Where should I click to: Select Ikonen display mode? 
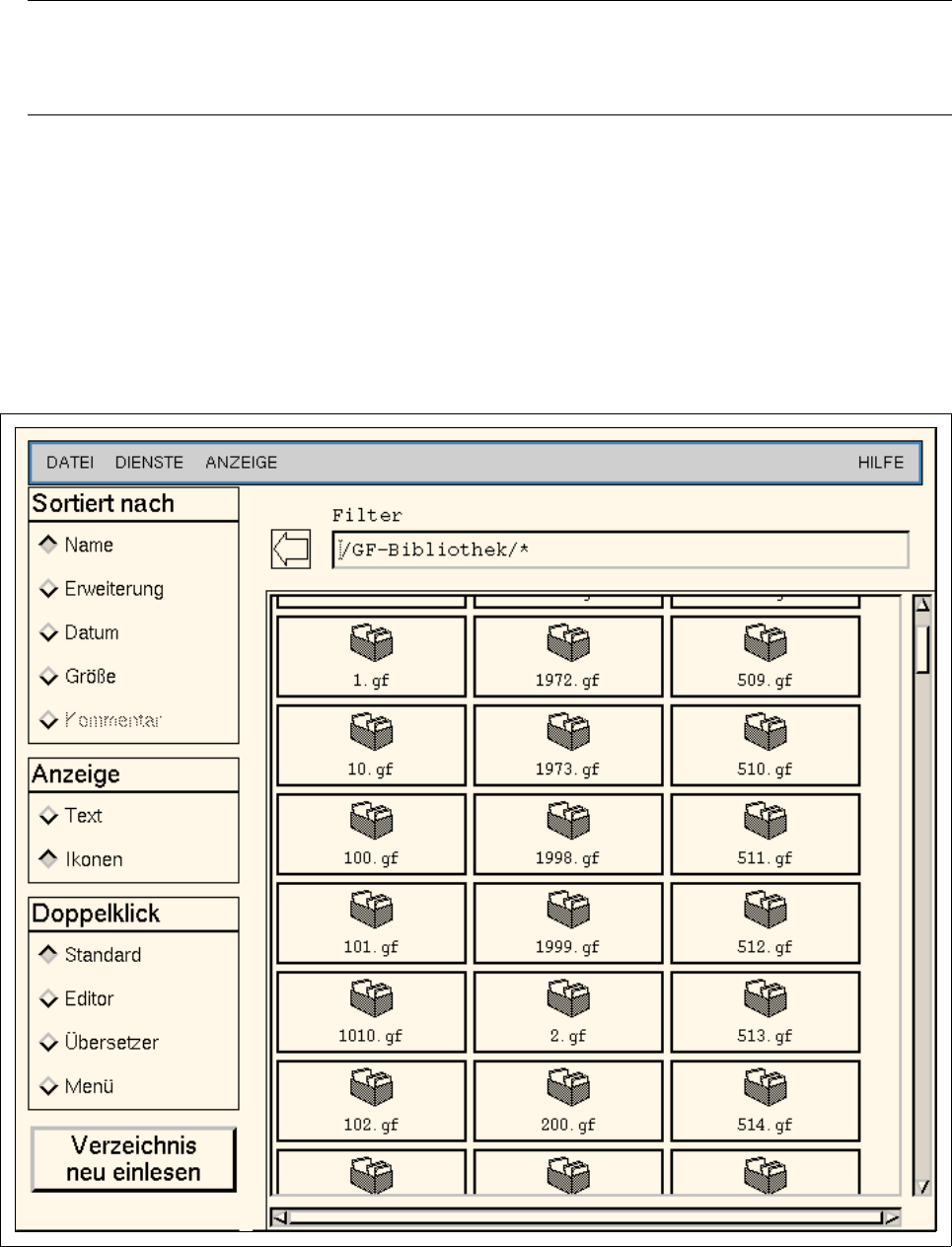tap(81, 859)
